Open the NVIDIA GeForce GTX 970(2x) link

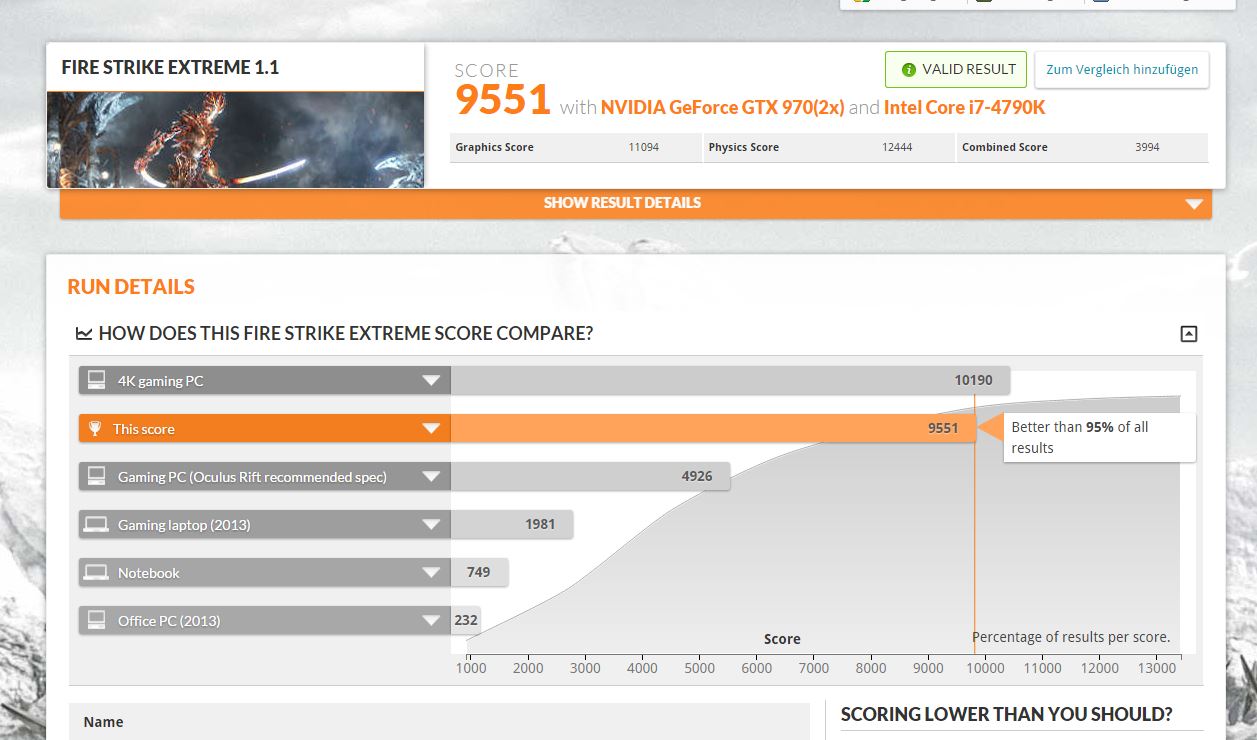point(722,107)
